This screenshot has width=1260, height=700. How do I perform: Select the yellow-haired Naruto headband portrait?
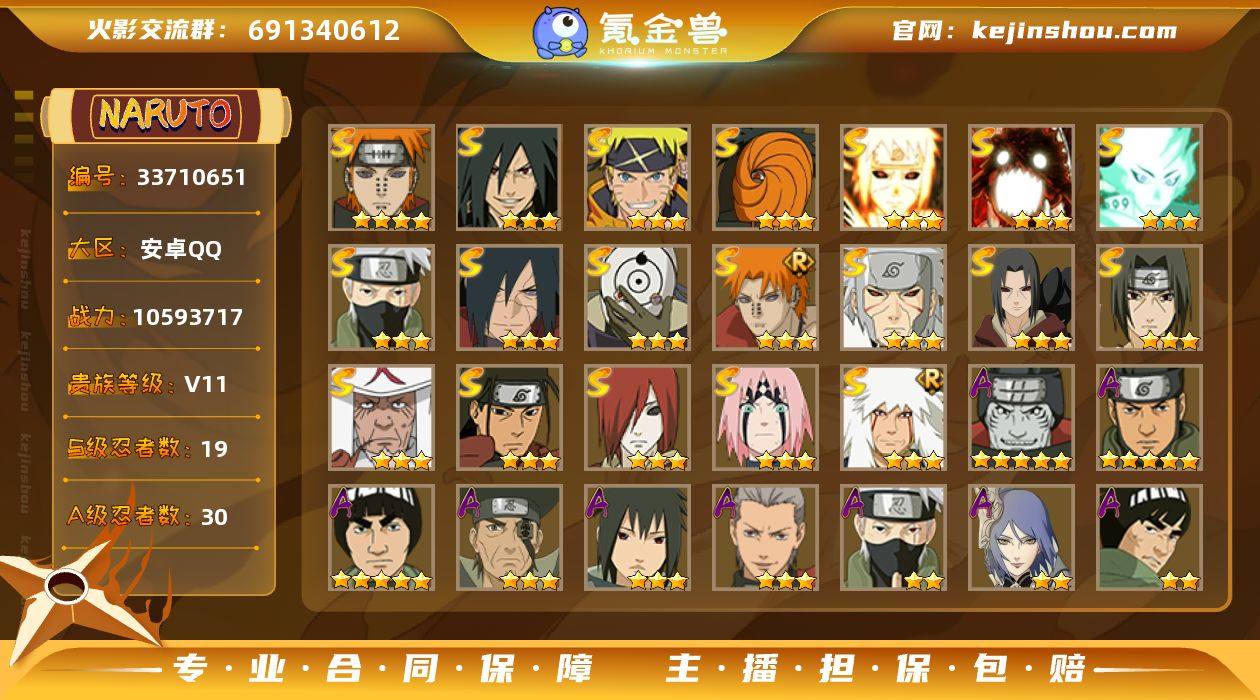tap(637, 178)
